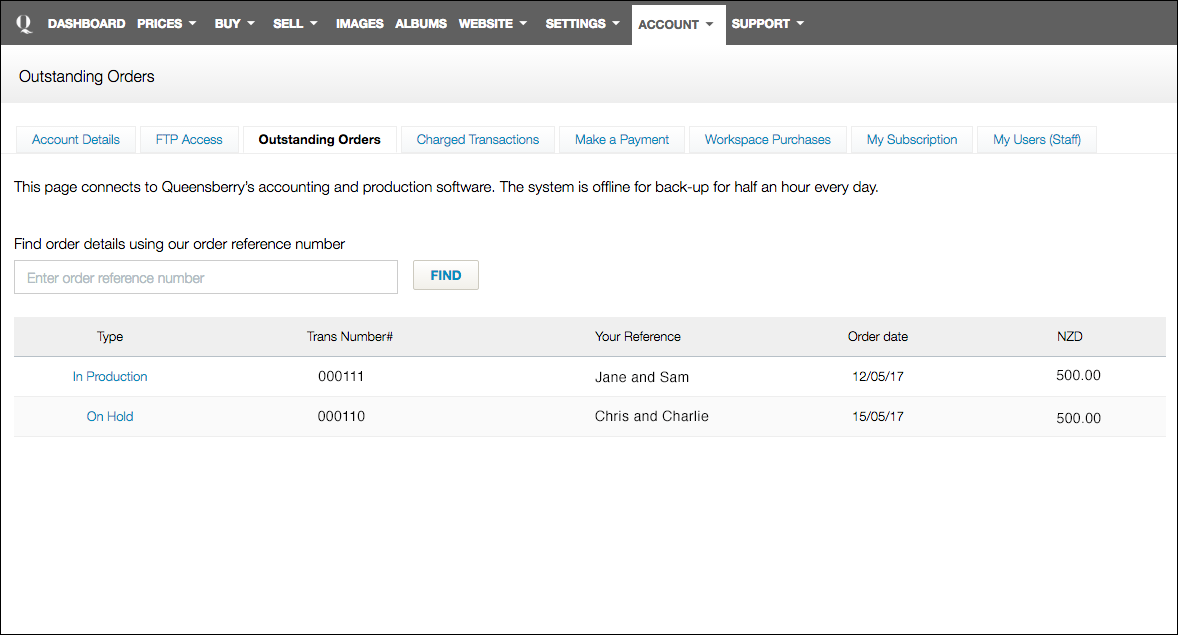Open the Albums section

[x=421, y=24]
